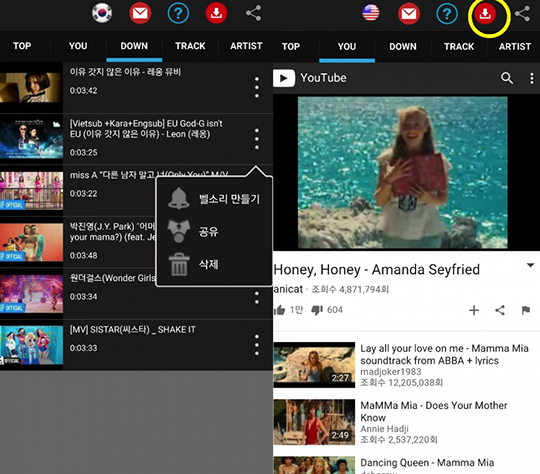Switch to TOP tab in right screen
The width and height of the screenshot is (540, 474).
pos(291,47)
